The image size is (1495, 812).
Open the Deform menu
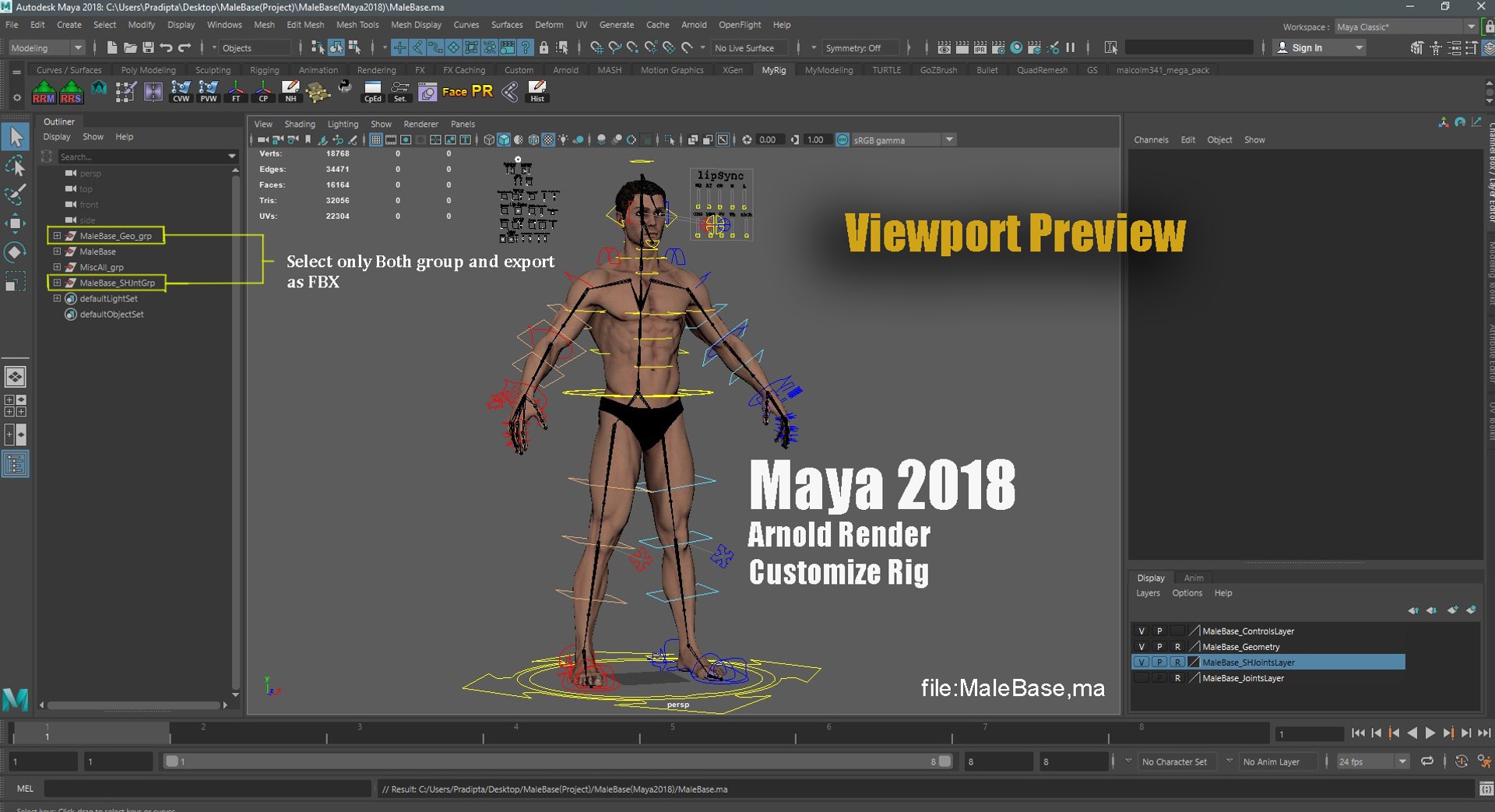click(x=549, y=25)
